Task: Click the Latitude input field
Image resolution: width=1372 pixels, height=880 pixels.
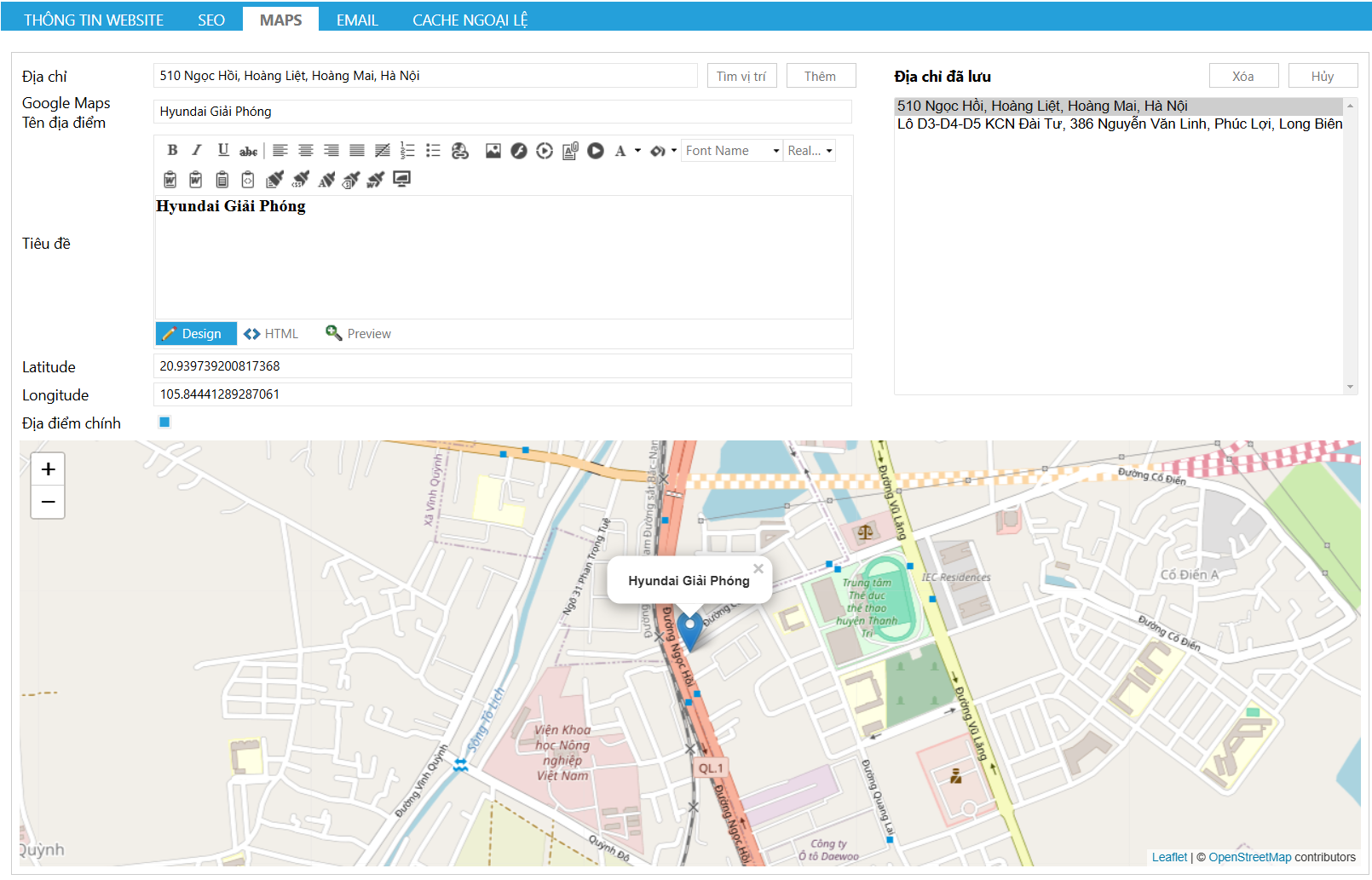Action: (502, 366)
